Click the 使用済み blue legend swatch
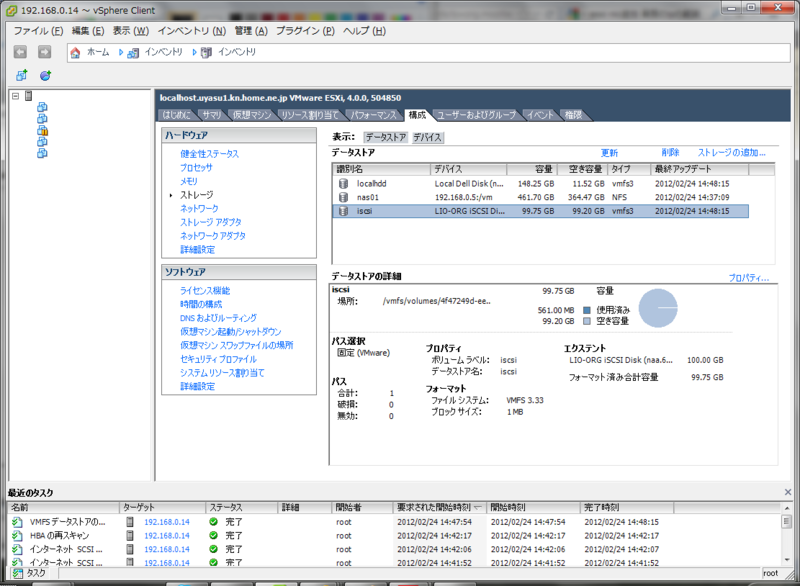The image size is (800, 586). [x=587, y=310]
